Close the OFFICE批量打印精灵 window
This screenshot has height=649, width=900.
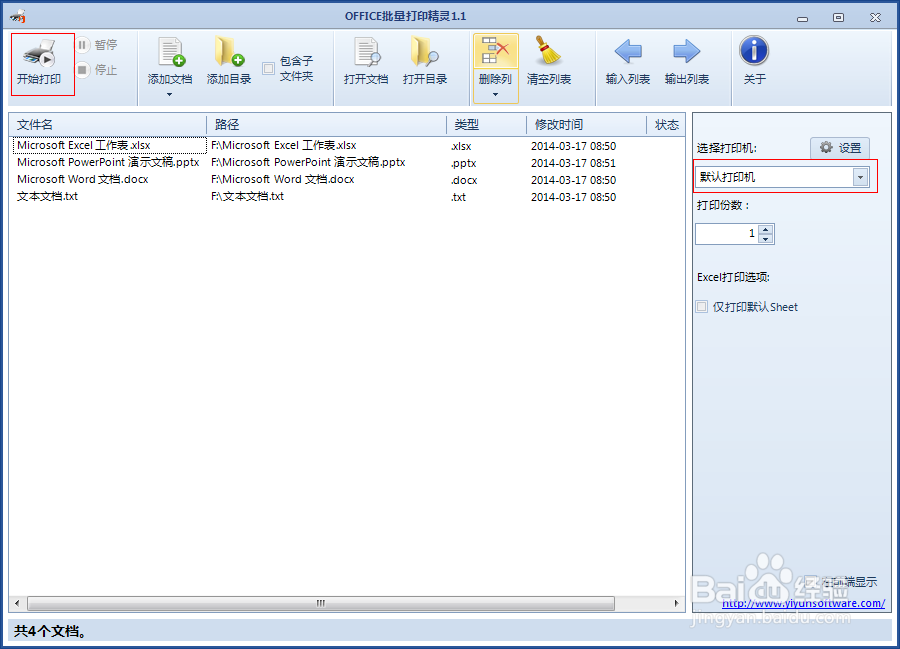coord(875,17)
